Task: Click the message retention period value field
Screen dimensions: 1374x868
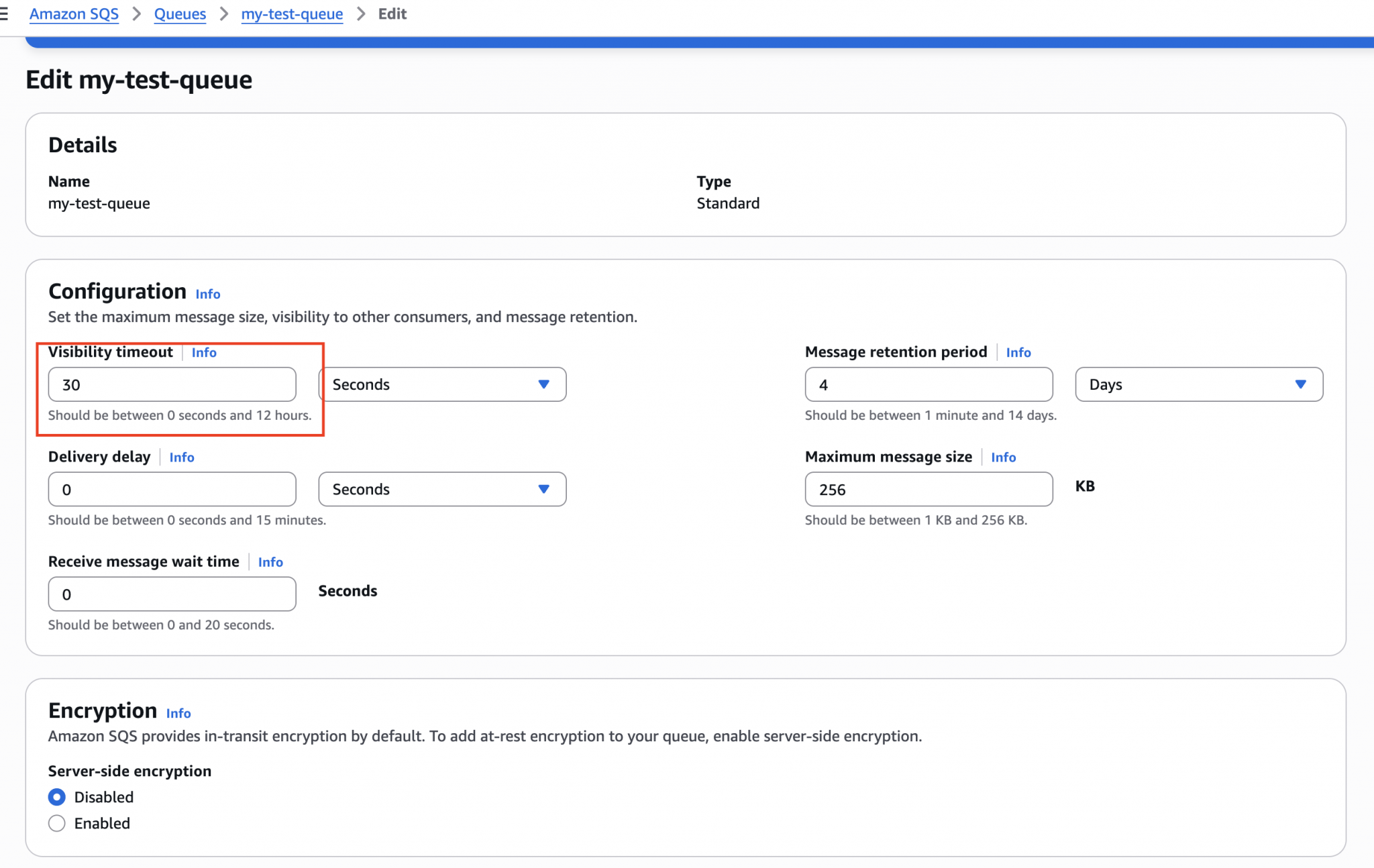Action: [x=929, y=384]
